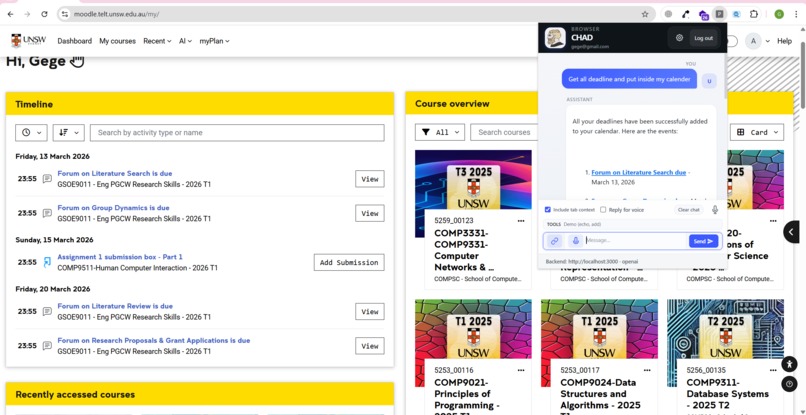The height and width of the screenshot is (415, 806).
Task: Expand the myPlan menu
Action: pyautogui.click(x=214, y=41)
